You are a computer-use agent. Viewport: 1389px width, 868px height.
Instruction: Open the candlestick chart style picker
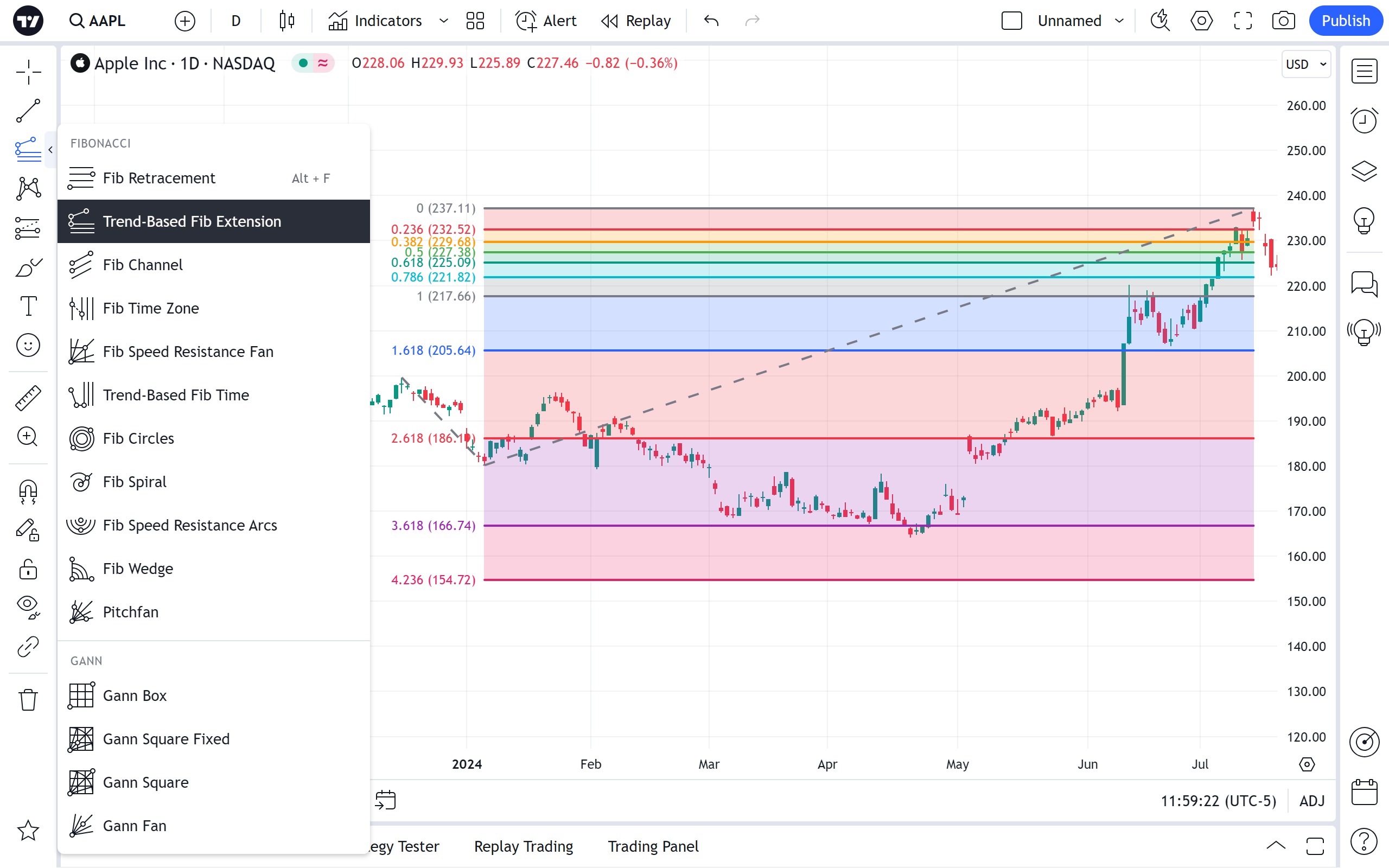click(286, 21)
